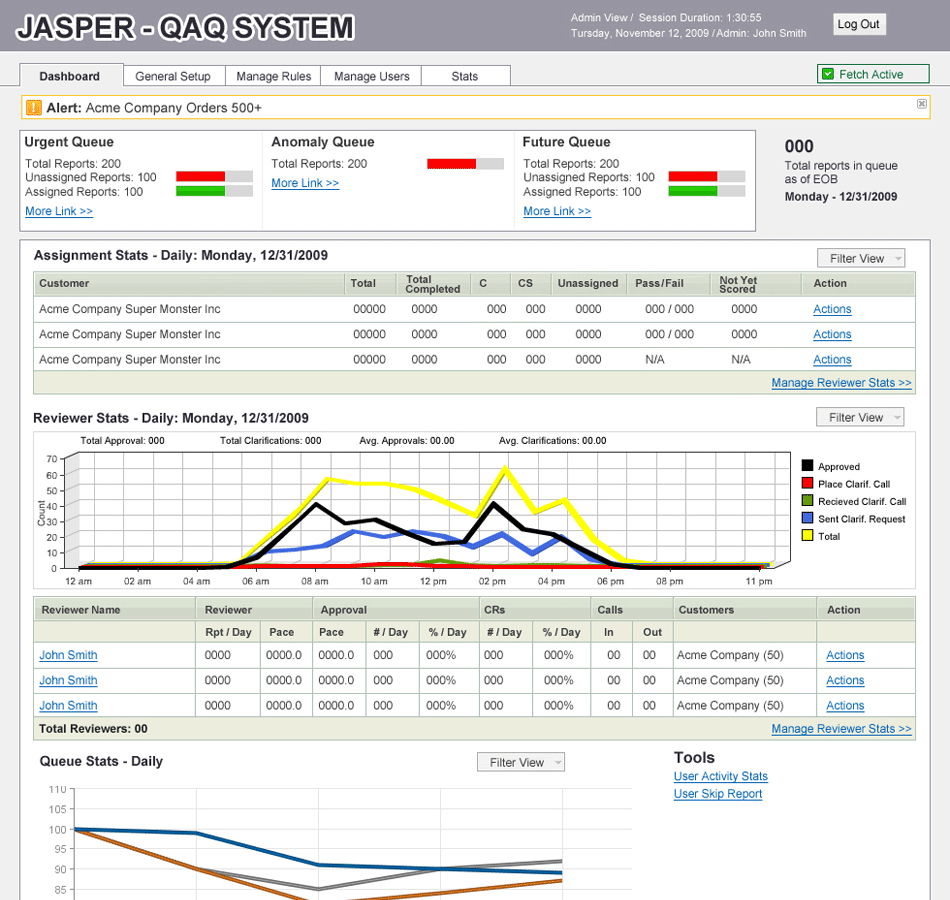950x900 pixels.
Task: Open Filter View dropdown in Assignment Stats
Action: coord(860,258)
